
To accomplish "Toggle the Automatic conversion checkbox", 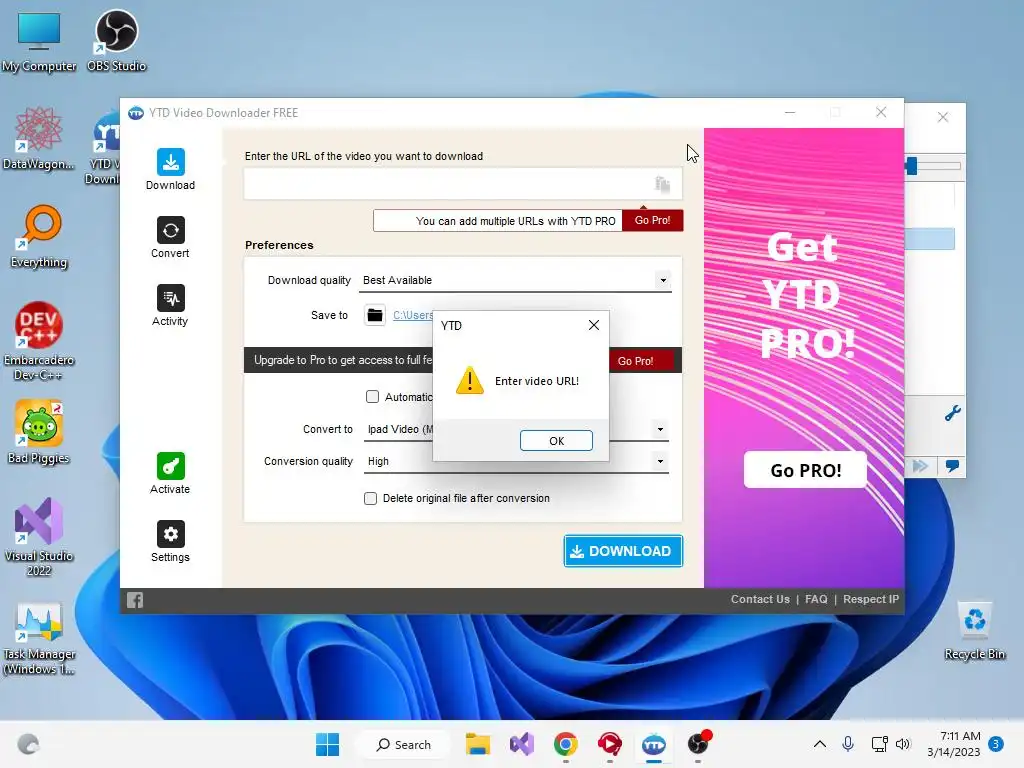I will (372, 397).
